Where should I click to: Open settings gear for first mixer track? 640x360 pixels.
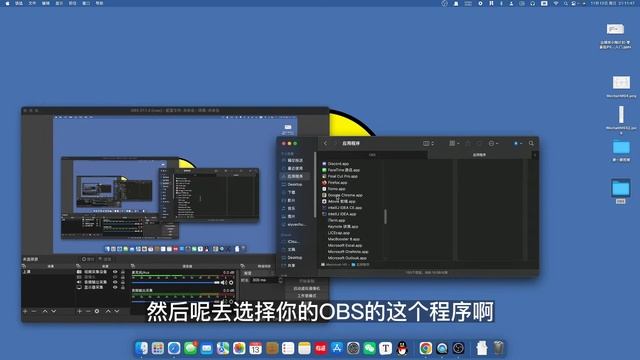tap(231, 282)
